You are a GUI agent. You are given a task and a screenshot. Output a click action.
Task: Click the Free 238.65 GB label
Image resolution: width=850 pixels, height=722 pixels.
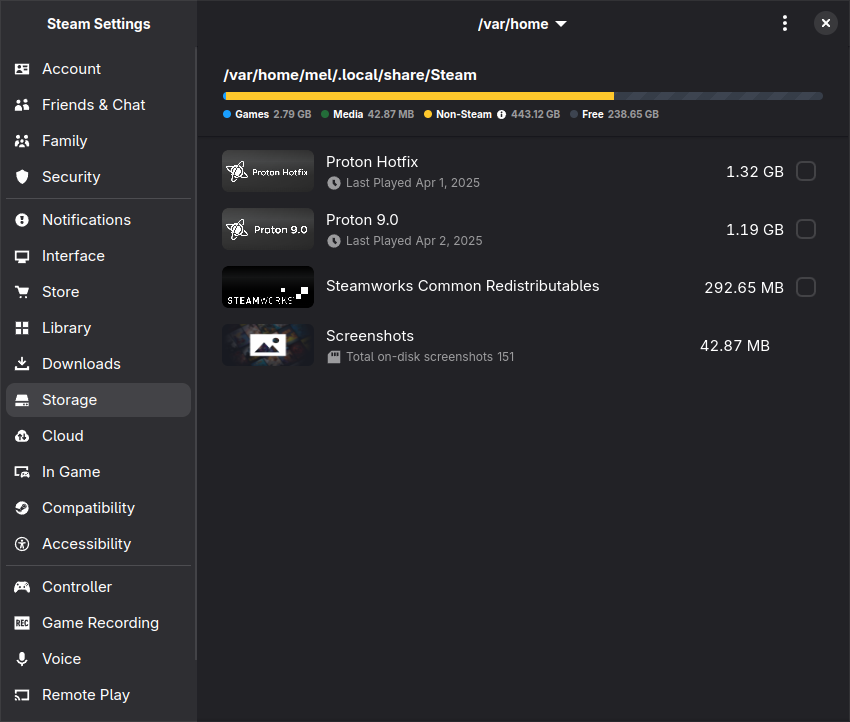click(x=620, y=114)
